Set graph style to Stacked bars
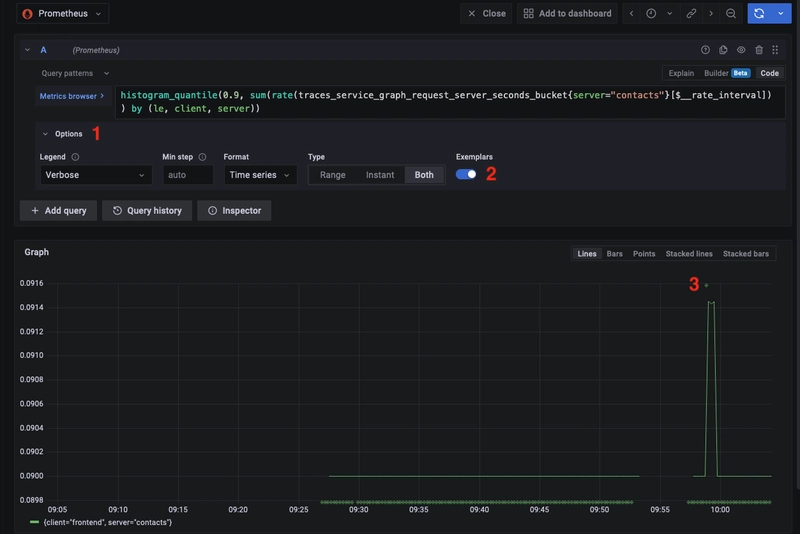Image resolution: width=800 pixels, height=534 pixels. [x=745, y=254]
